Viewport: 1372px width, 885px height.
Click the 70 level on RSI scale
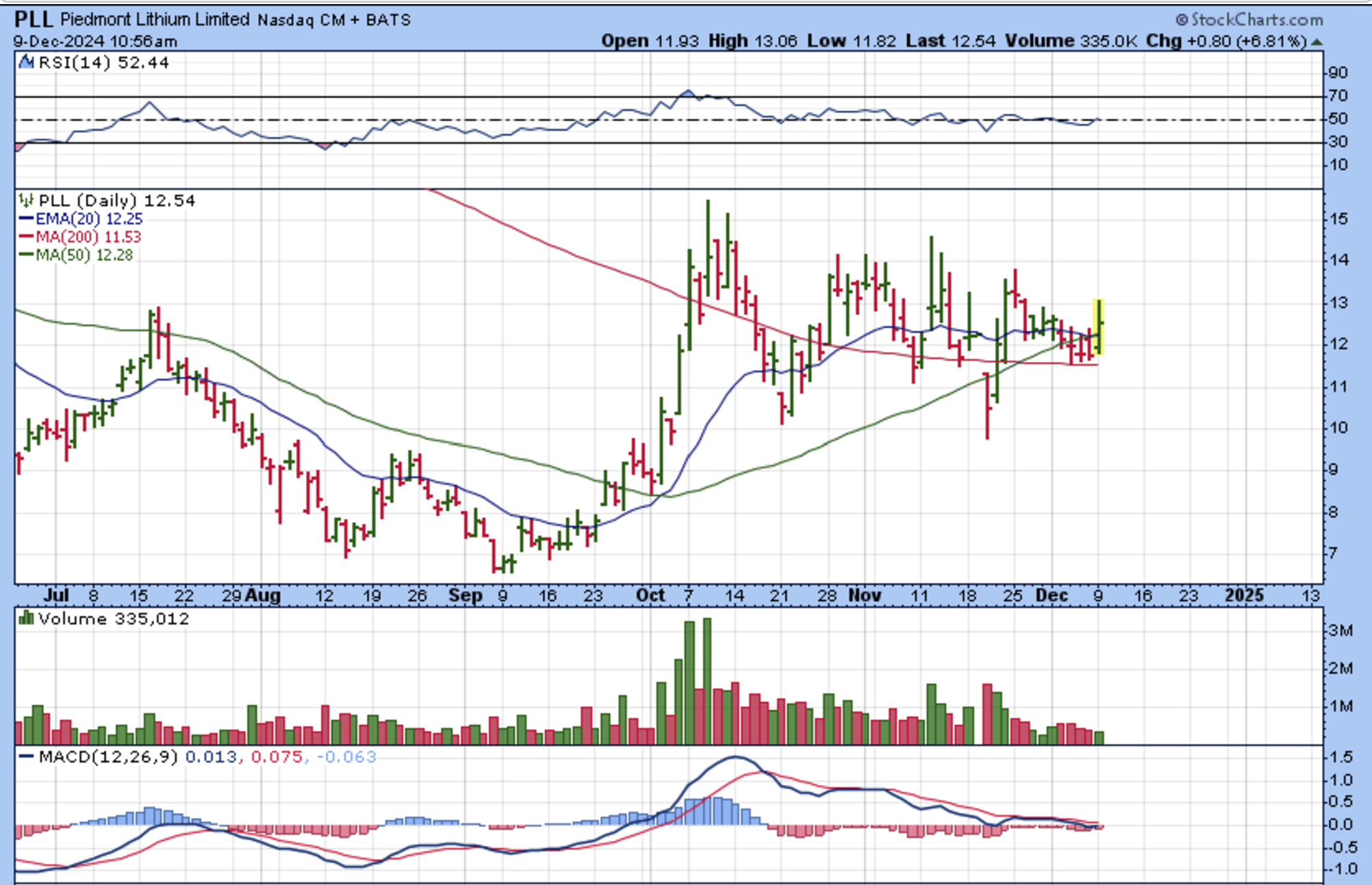pyautogui.click(x=1338, y=95)
